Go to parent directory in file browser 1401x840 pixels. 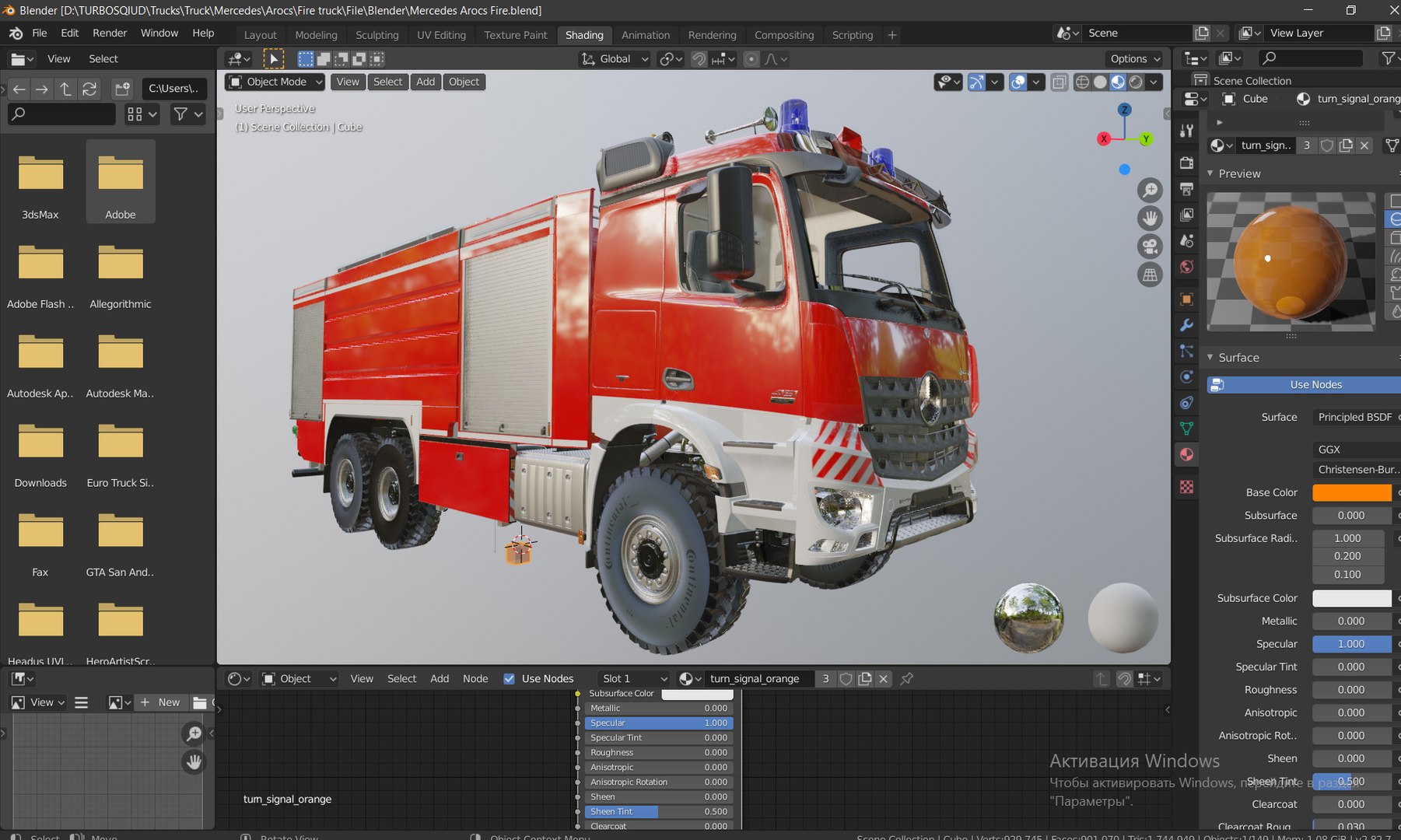coord(65,89)
